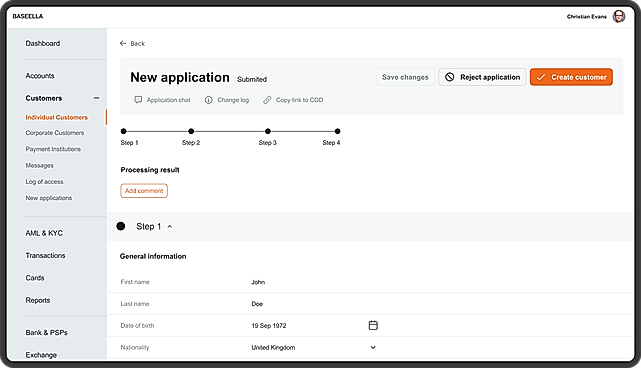Screen dimensions: 641x368
Task: Click the Change log info icon
Action: [208, 100]
